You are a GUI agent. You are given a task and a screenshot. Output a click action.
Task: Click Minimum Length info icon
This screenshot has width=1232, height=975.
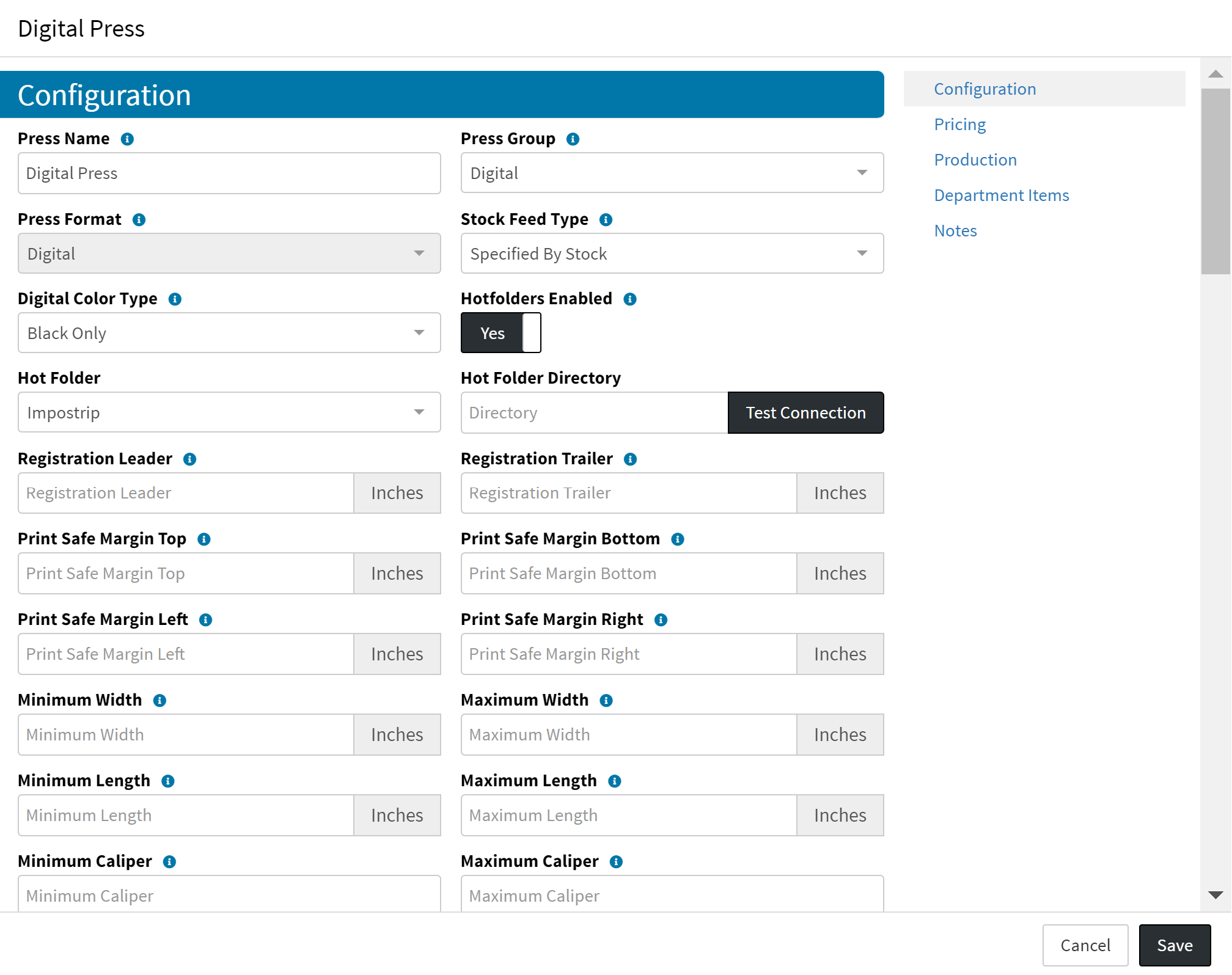[x=168, y=781]
